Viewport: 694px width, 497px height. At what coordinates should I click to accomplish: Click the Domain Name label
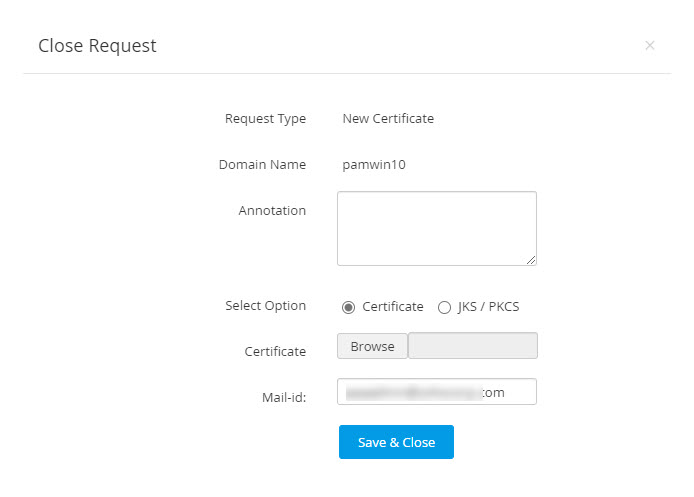click(x=262, y=165)
